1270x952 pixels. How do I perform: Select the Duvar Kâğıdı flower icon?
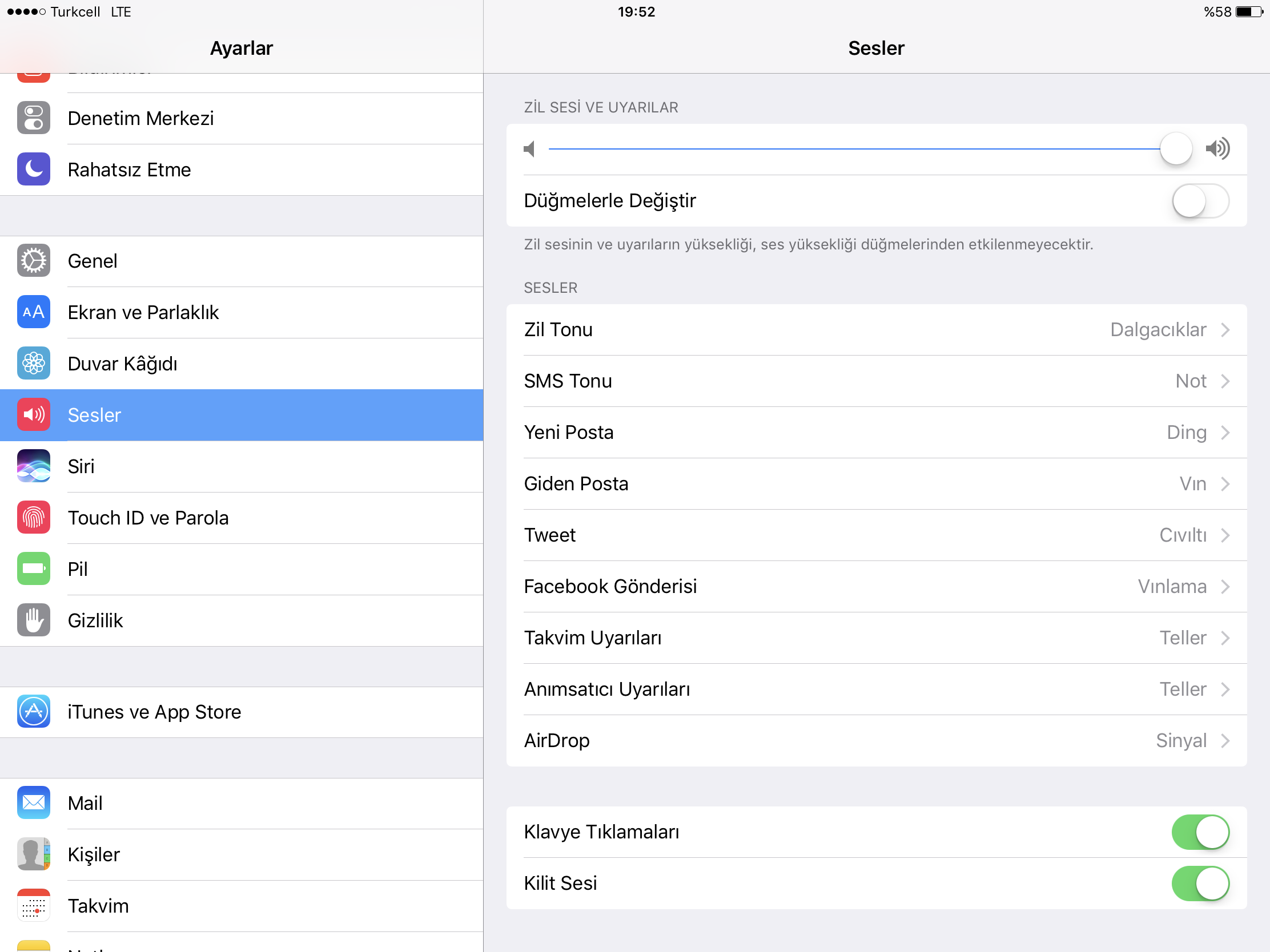33,363
